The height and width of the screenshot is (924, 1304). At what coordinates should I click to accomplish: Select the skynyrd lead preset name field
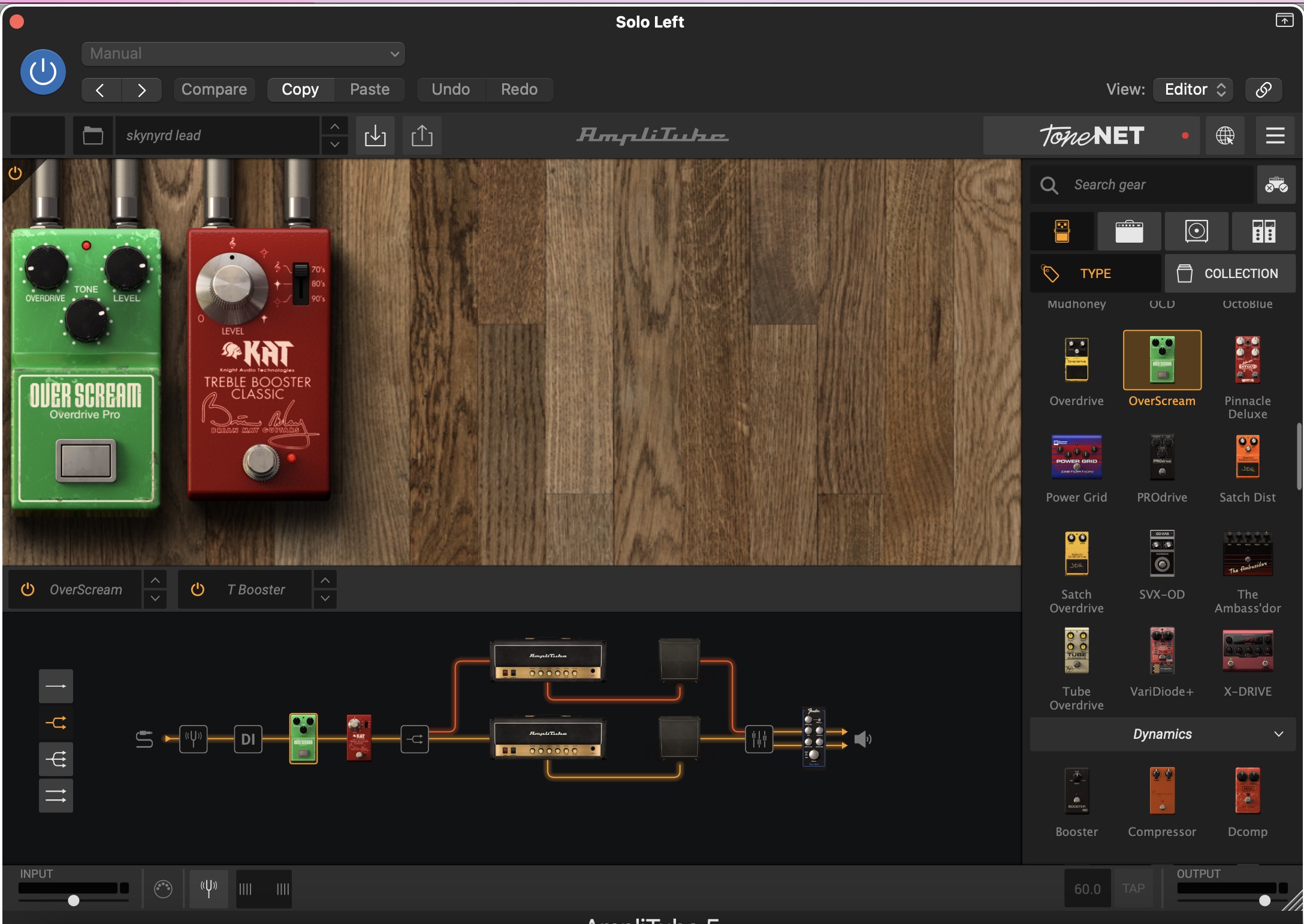(x=218, y=135)
